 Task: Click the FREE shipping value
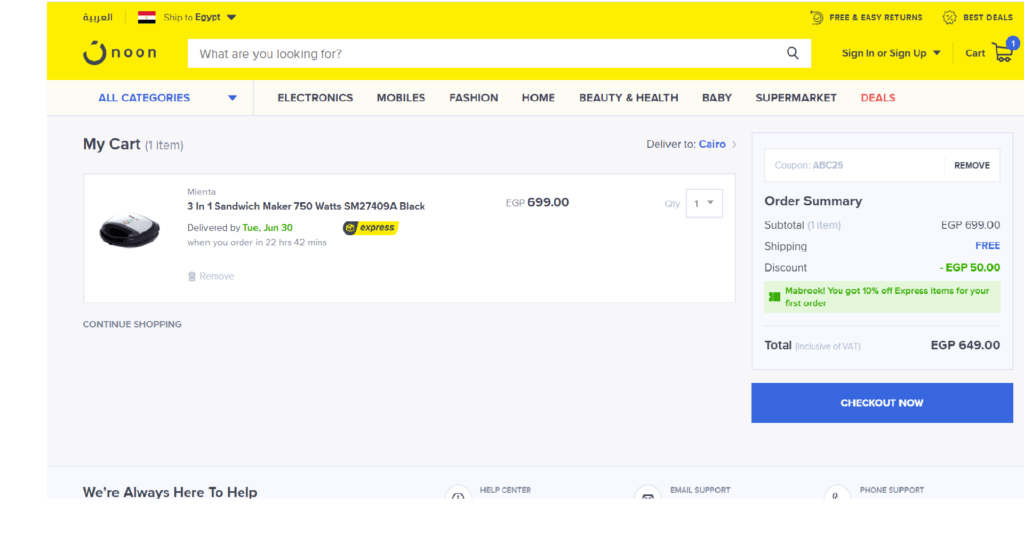987,246
